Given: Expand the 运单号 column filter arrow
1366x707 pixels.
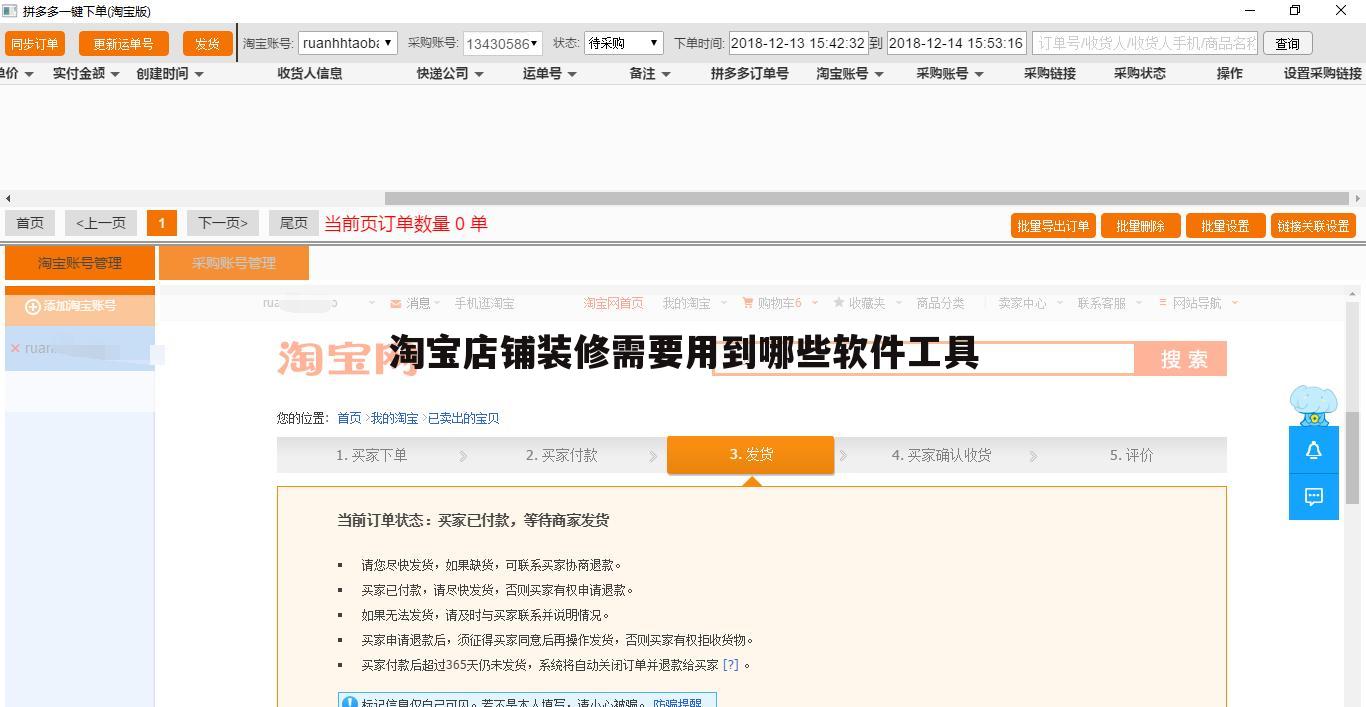Looking at the screenshot, I should [x=572, y=74].
